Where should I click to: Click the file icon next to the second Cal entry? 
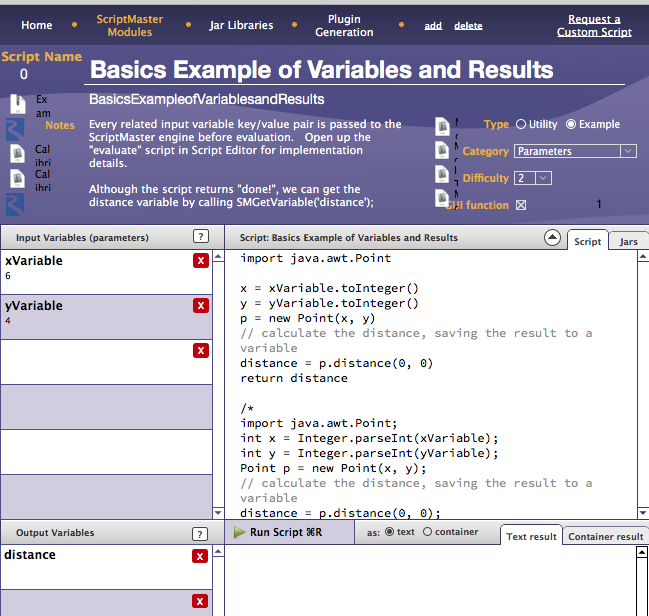coord(17,178)
